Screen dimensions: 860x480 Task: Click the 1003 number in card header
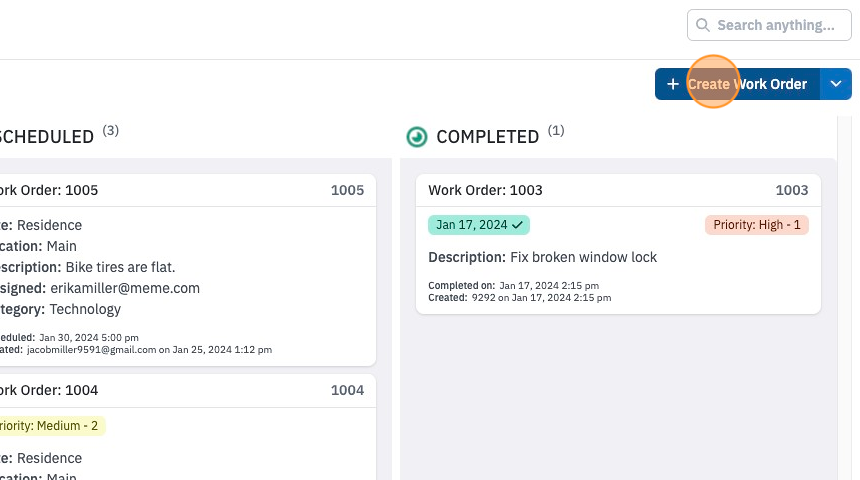(791, 190)
